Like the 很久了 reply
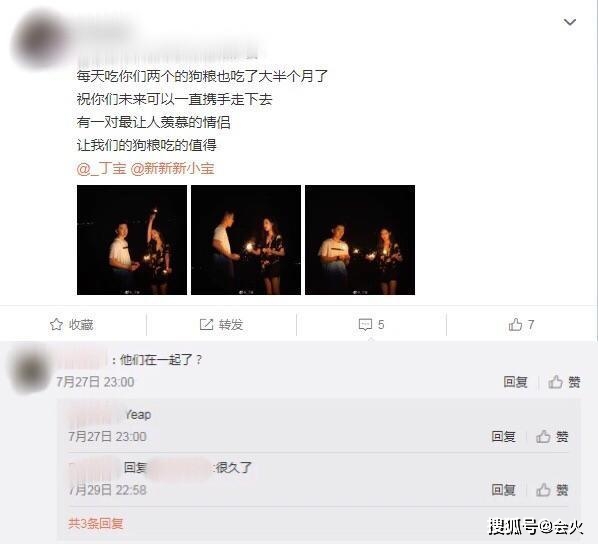 [543, 490]
